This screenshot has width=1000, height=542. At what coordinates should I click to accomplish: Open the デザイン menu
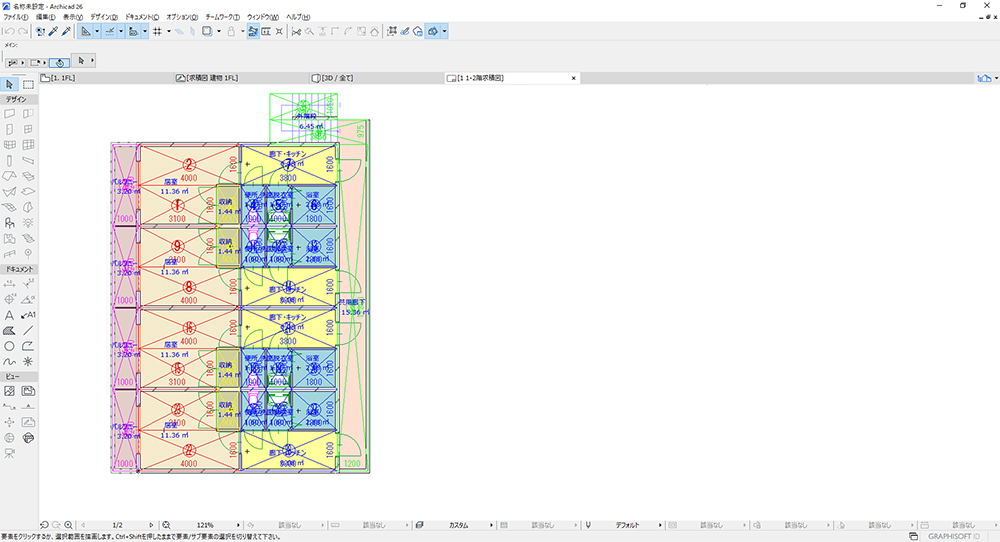click(x=103, y=17)
